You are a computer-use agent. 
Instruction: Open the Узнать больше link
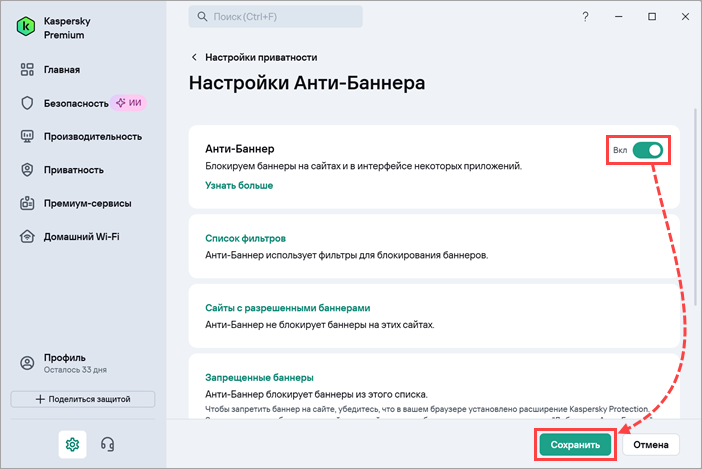click(x=239, y=185)
